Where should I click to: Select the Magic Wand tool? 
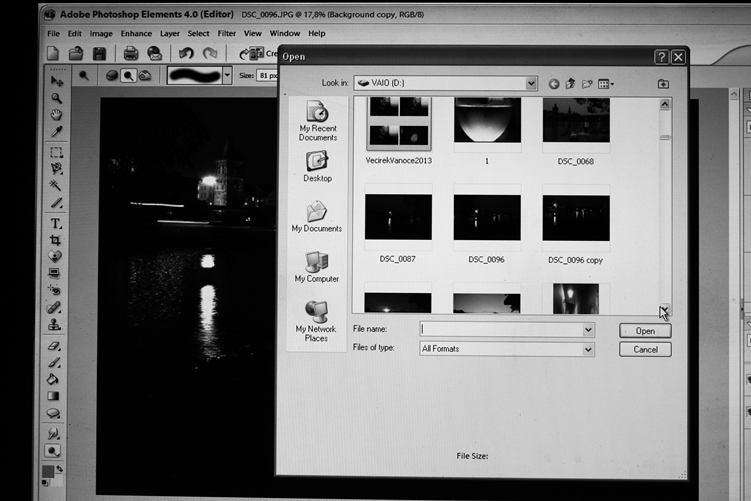coord(57,185)
